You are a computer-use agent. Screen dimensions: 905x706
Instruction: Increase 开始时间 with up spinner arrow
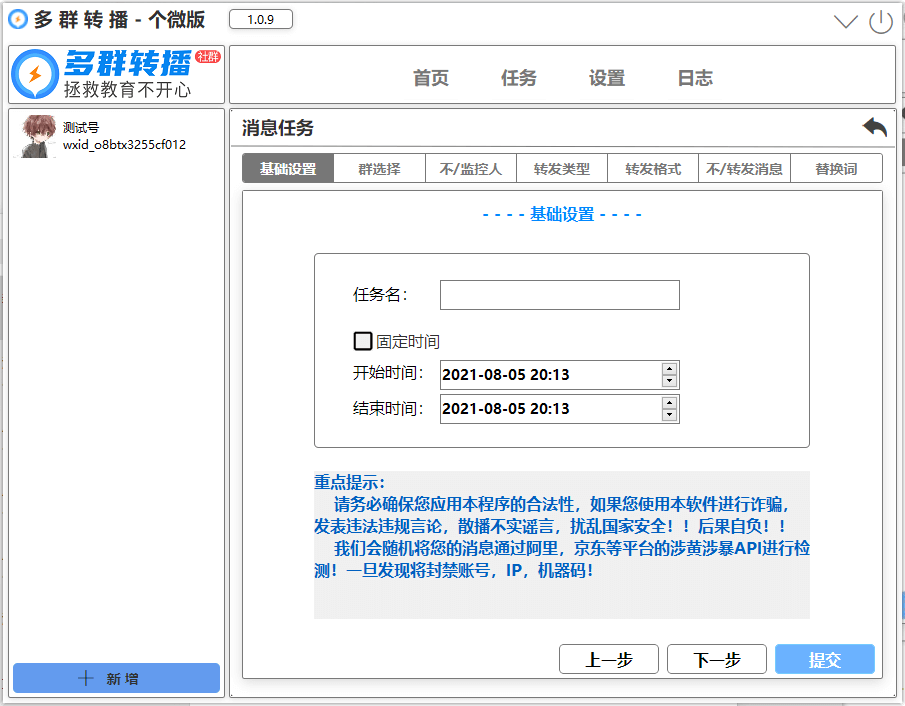(x=670, y=369)
